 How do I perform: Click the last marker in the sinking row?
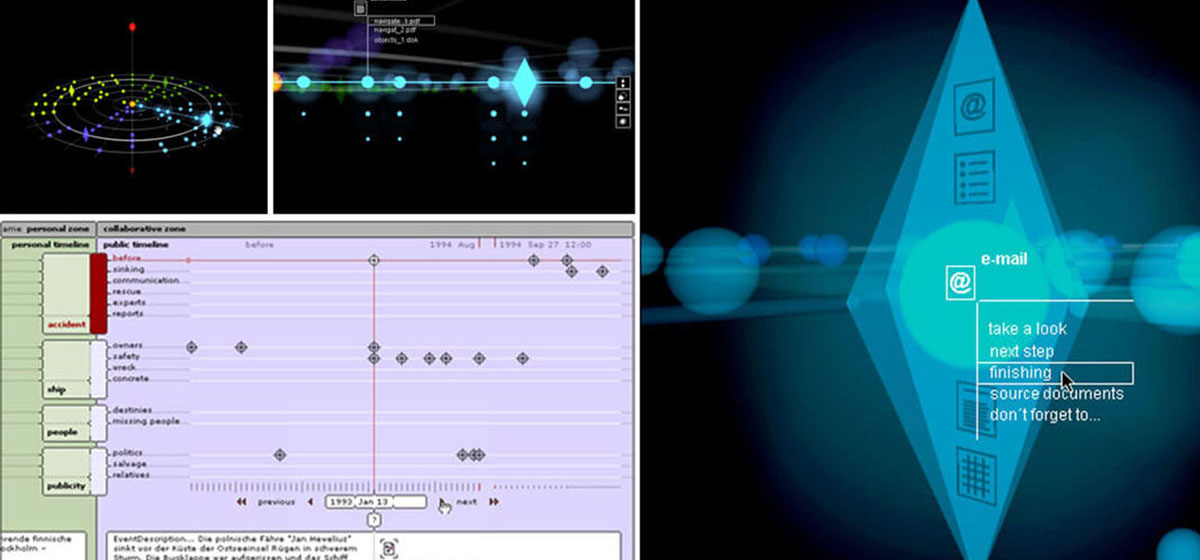pyautogui.click(x=602, y=271)
